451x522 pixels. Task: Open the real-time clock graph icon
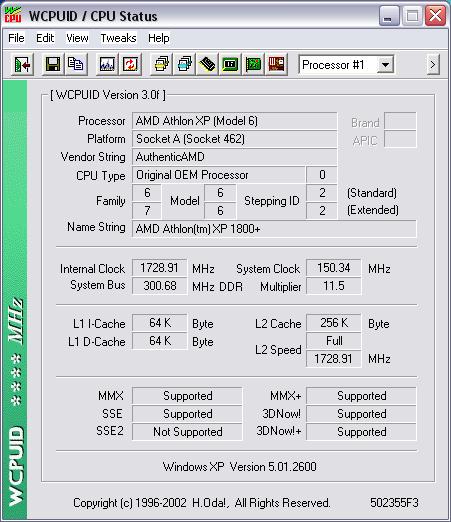click(x=107, y=64)
